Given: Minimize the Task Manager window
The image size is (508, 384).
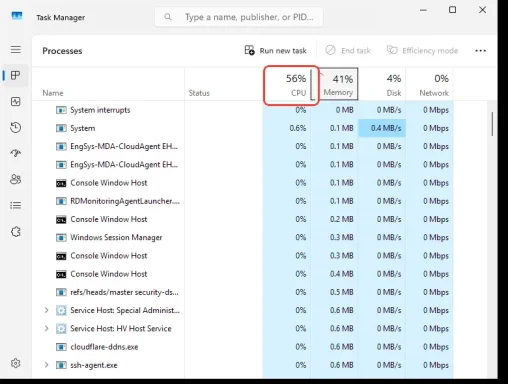Looking at the screenshot, I should click(x=423, y=10).
